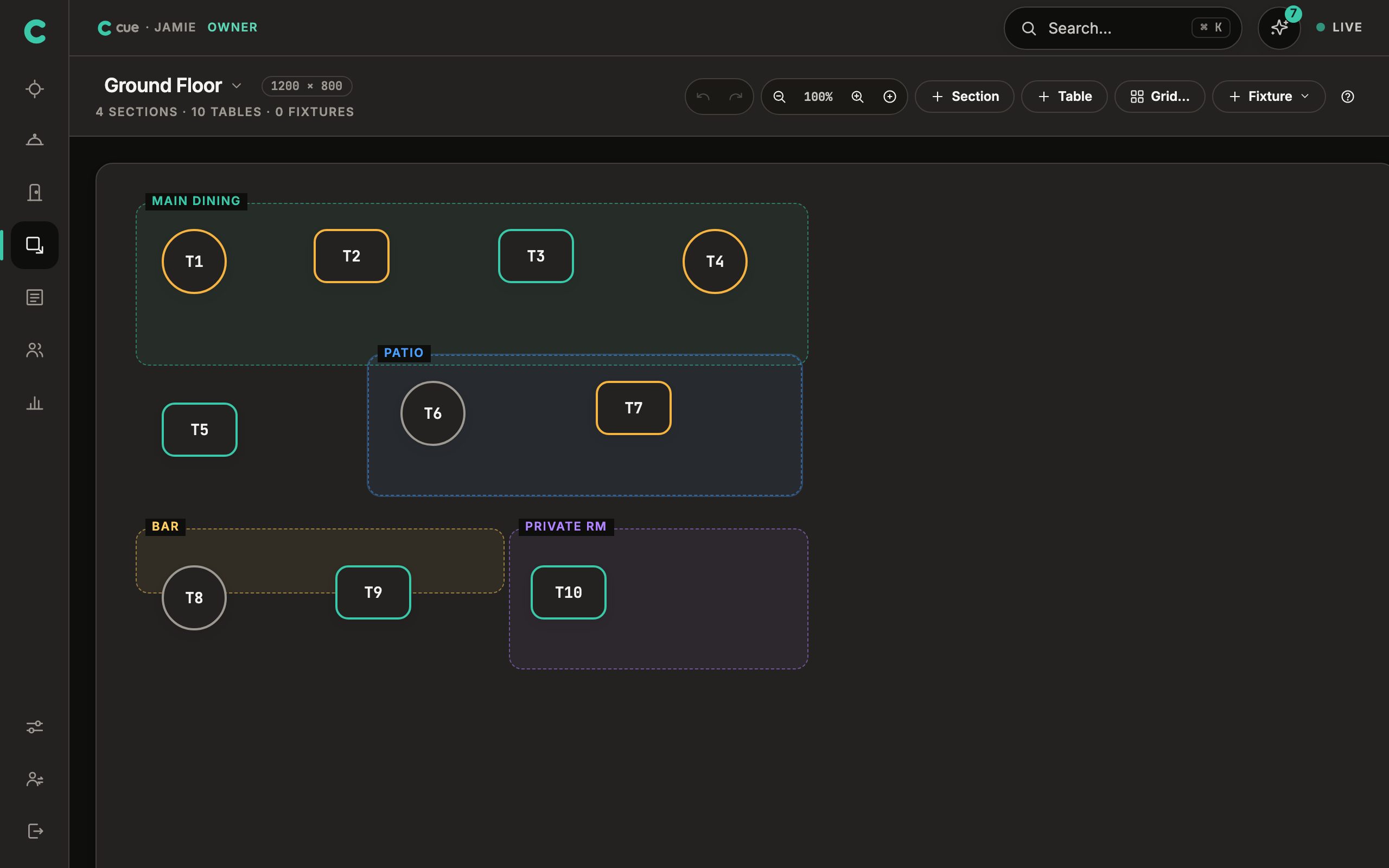
Task: Select table T5
Action: click(x=200, y=430)
